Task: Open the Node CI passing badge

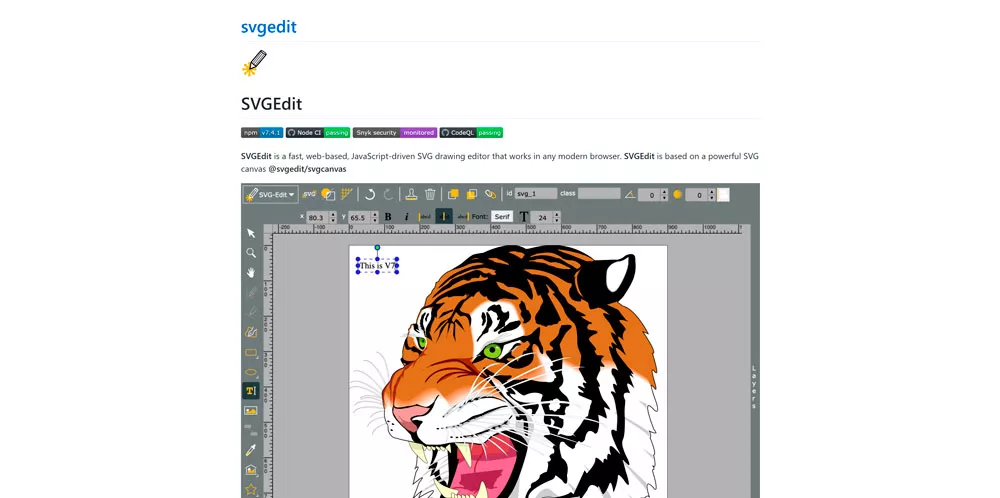Action: (x=318, y=133)
